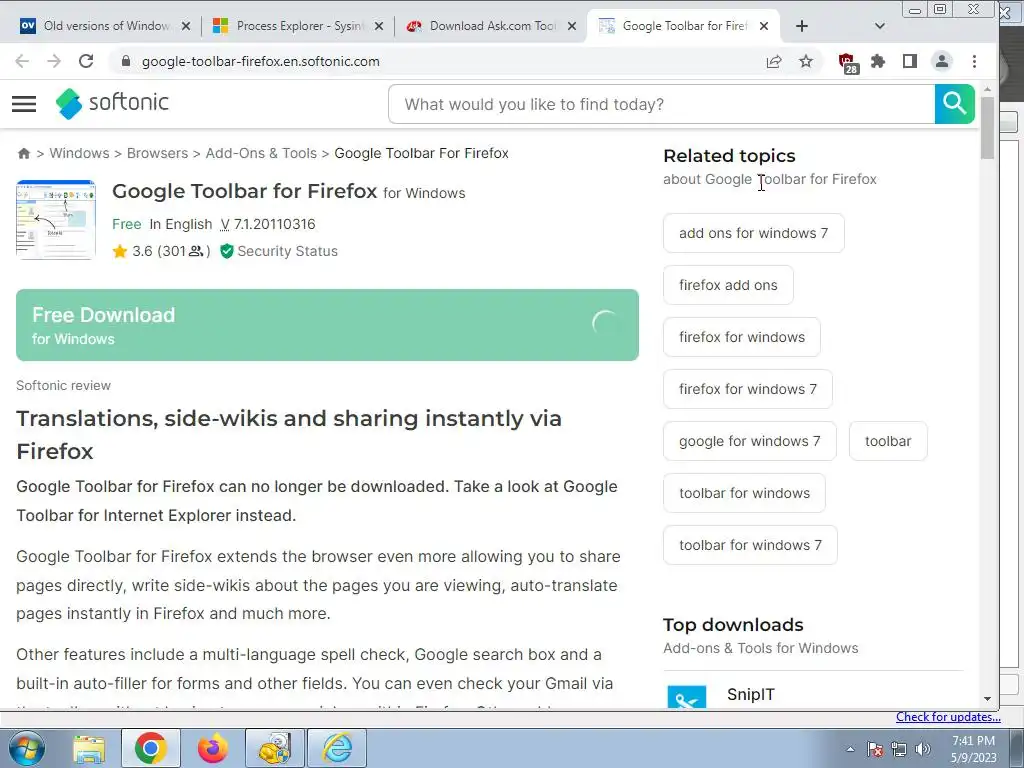Click the Softonic logo

tap(112, 103)
